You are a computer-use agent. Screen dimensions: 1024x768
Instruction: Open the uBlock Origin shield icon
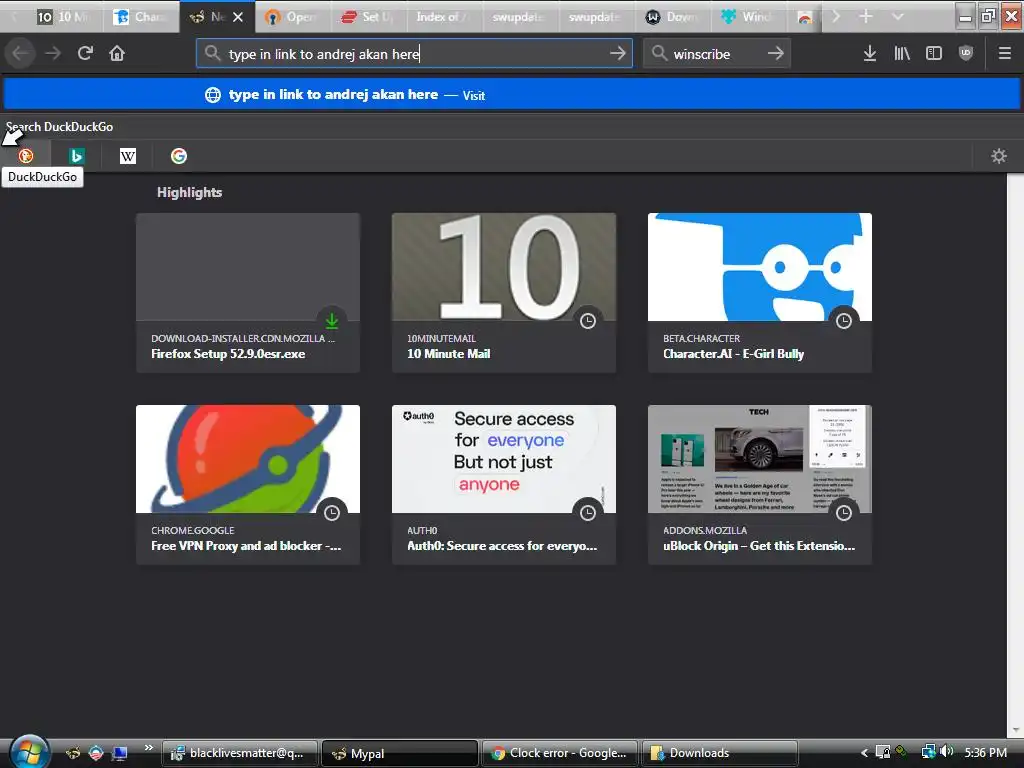tap(966, 54)
